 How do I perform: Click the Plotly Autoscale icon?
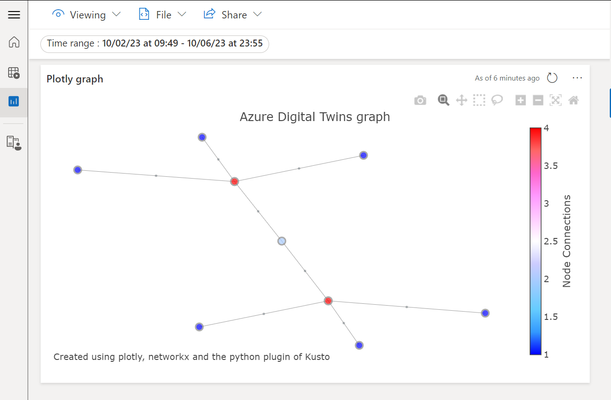click(556, 100)
